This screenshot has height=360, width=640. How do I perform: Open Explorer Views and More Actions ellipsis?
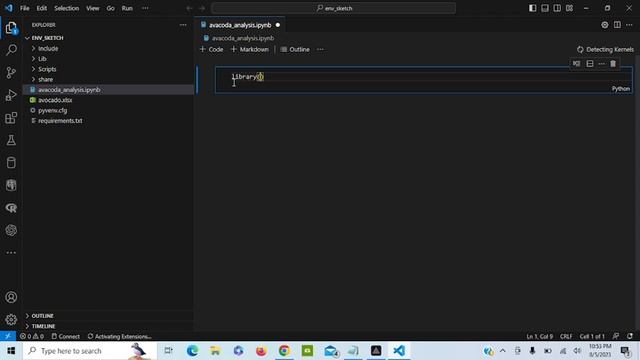(x=183, y=25)
